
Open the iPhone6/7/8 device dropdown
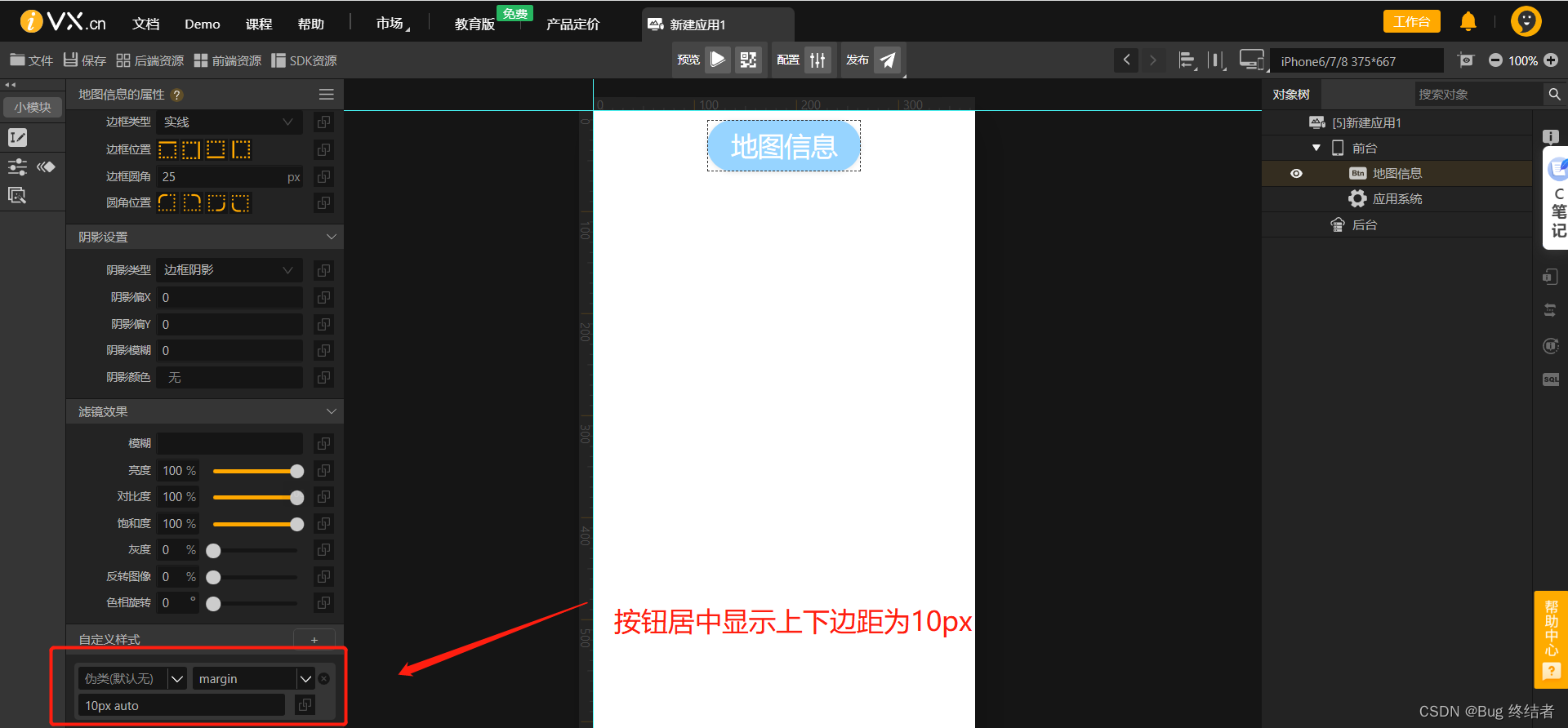pyautogui.click(x=1356, y=61)
